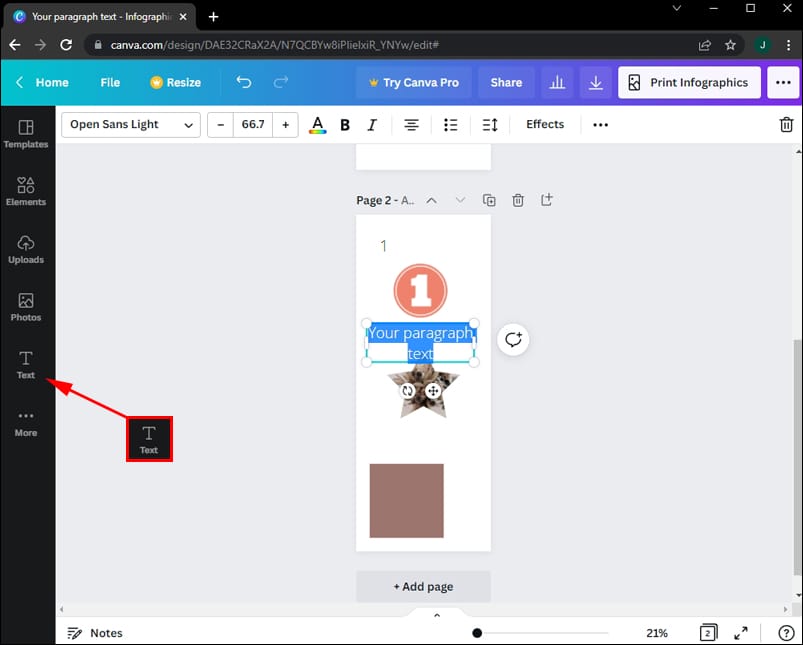Viewport: 803px width, 645px height.
Task: Collapse Page 2 with the up chevron
Action: pos(431,200)
